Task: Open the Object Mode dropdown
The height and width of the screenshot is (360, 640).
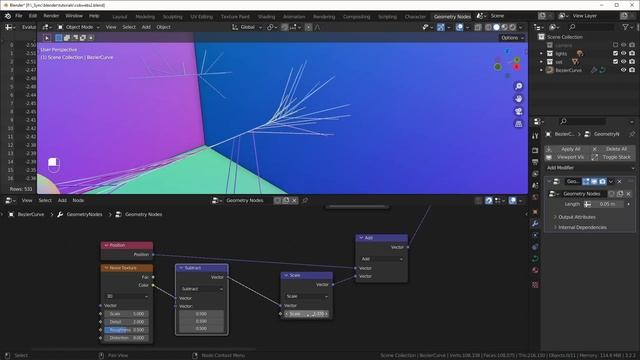Action: [x=78, y=27]
